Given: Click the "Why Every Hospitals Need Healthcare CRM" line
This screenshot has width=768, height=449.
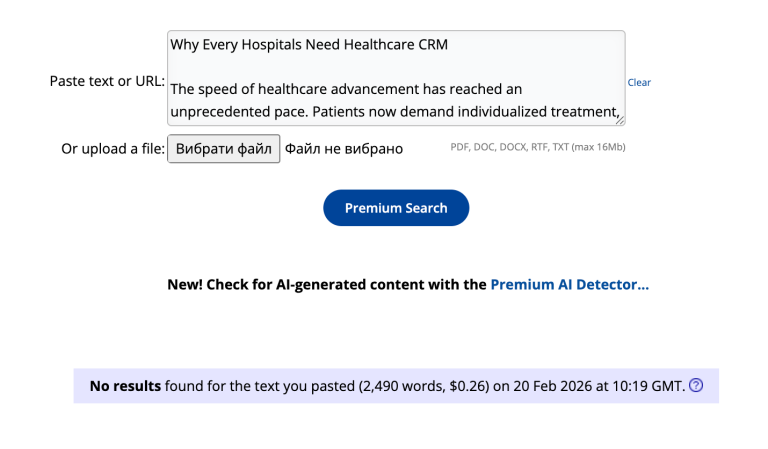Looking at the screenshot, I should [x=309, y=44].
